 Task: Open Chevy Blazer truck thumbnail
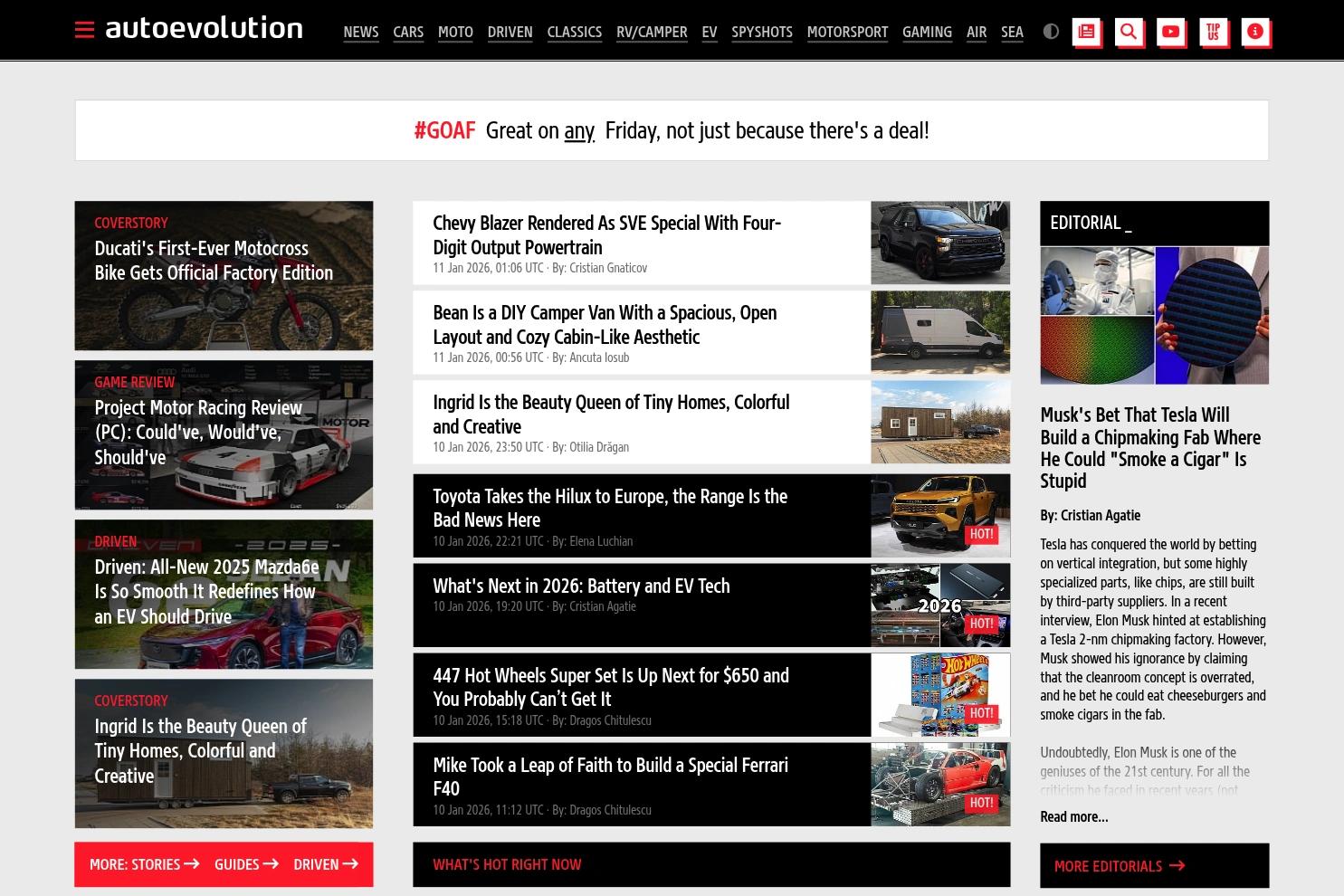coord(940,243)
